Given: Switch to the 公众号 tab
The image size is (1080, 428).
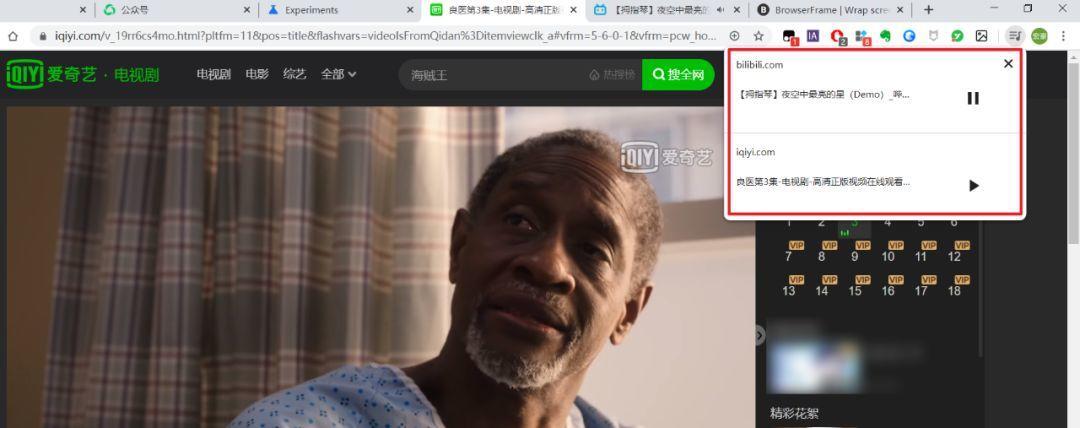Looking at the screenshot, I should coord(176,10).
